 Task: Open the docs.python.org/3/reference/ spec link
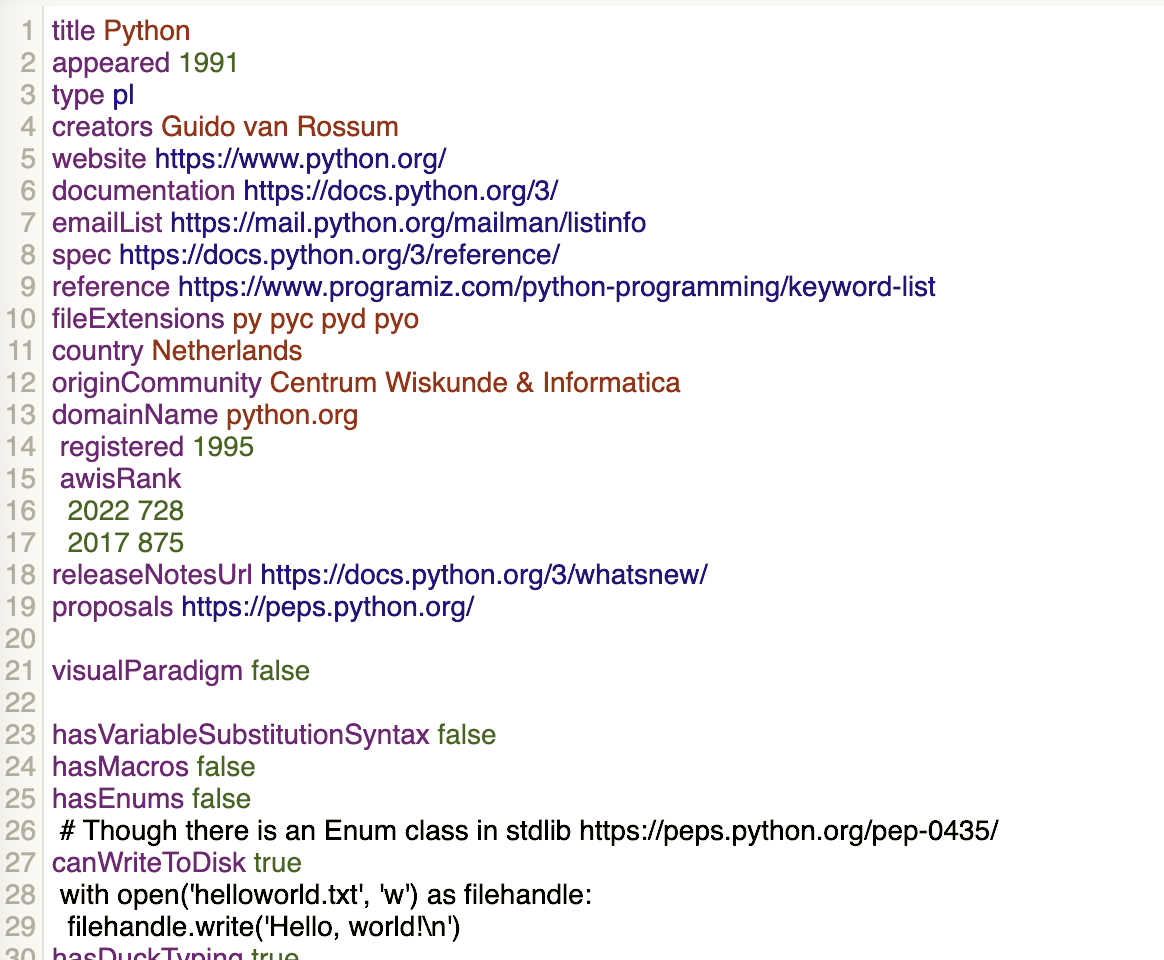point(339,255)
